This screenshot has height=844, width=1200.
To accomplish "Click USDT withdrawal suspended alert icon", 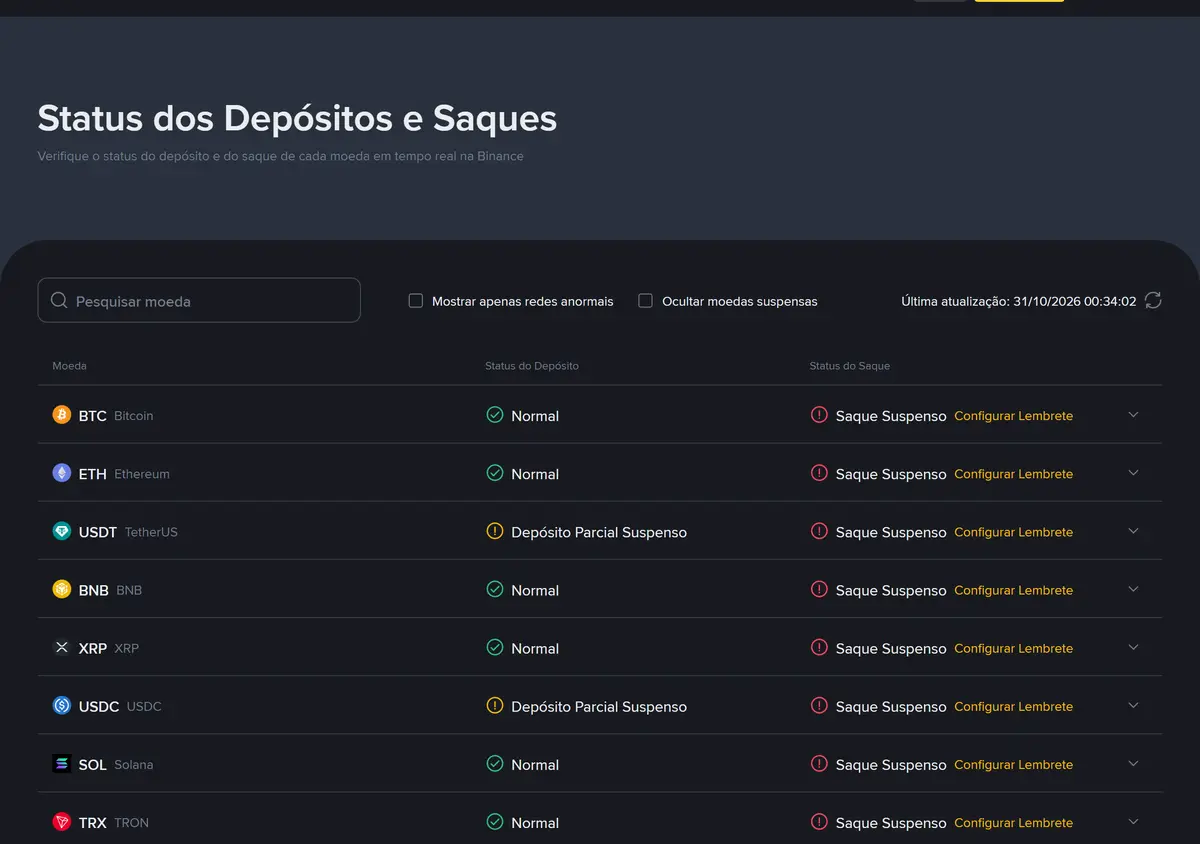I will (x=819, y=531).
